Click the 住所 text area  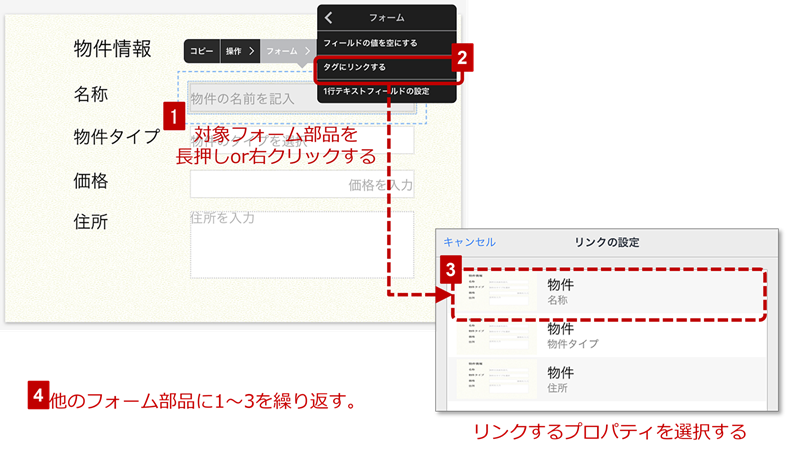tap(302, 245)
